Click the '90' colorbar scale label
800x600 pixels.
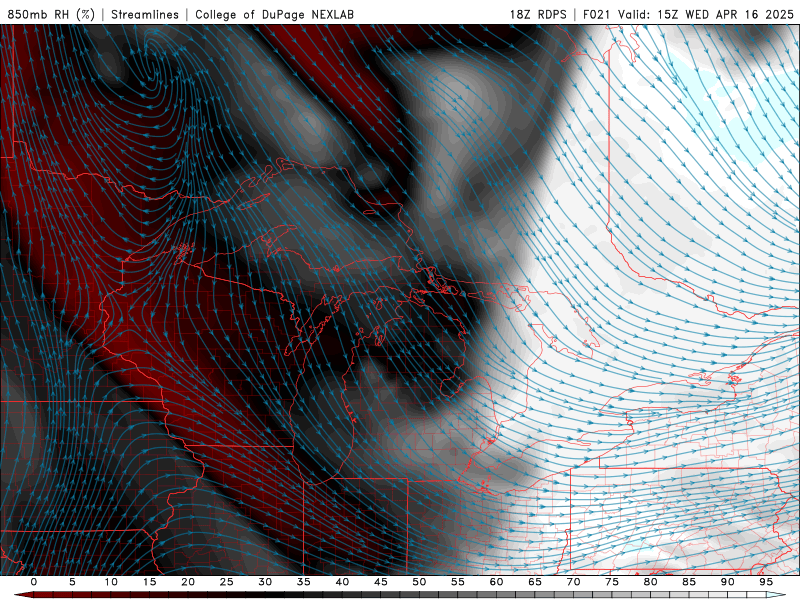coord(728,582)
